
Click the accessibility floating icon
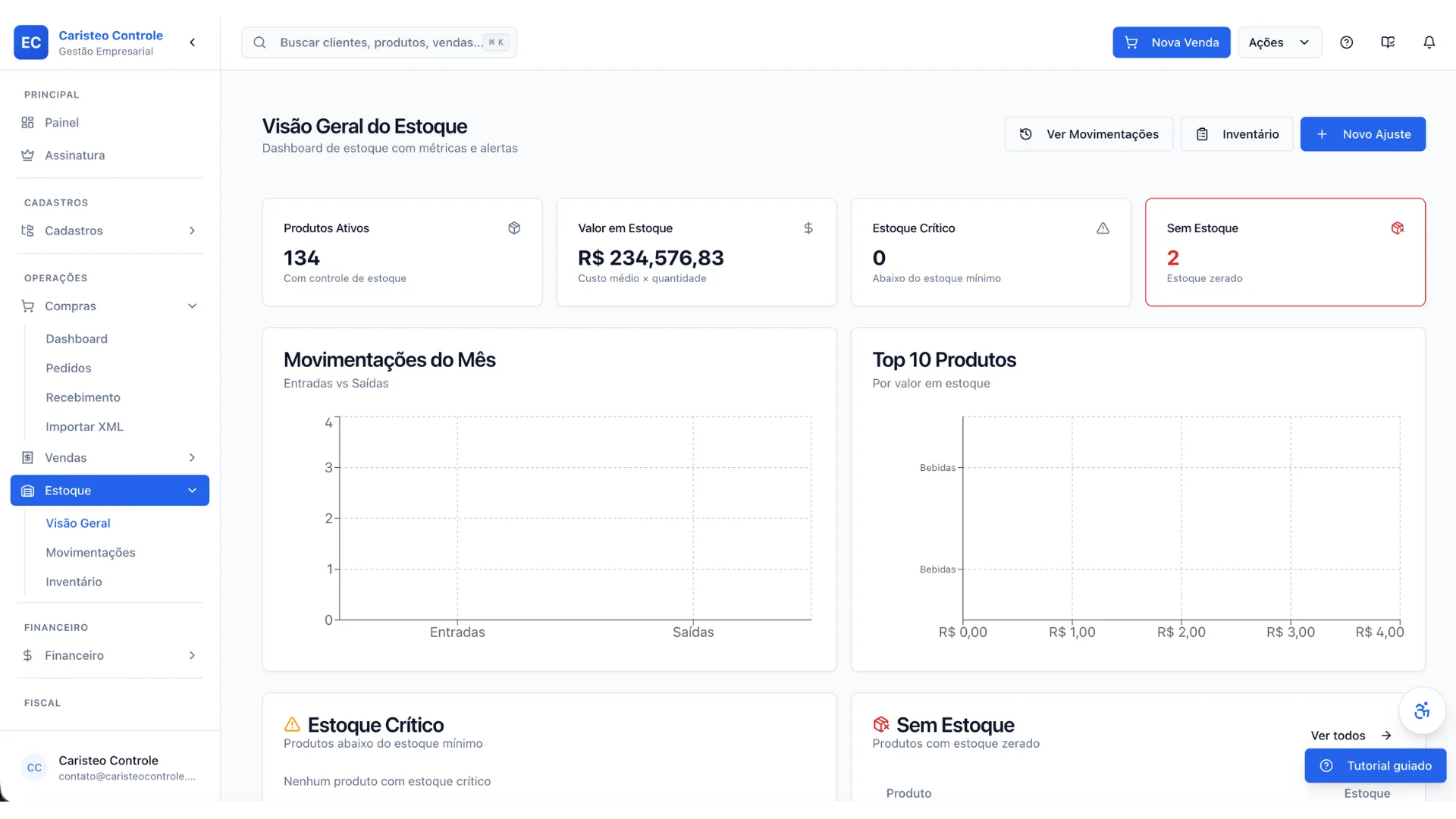coord(1422,711)
